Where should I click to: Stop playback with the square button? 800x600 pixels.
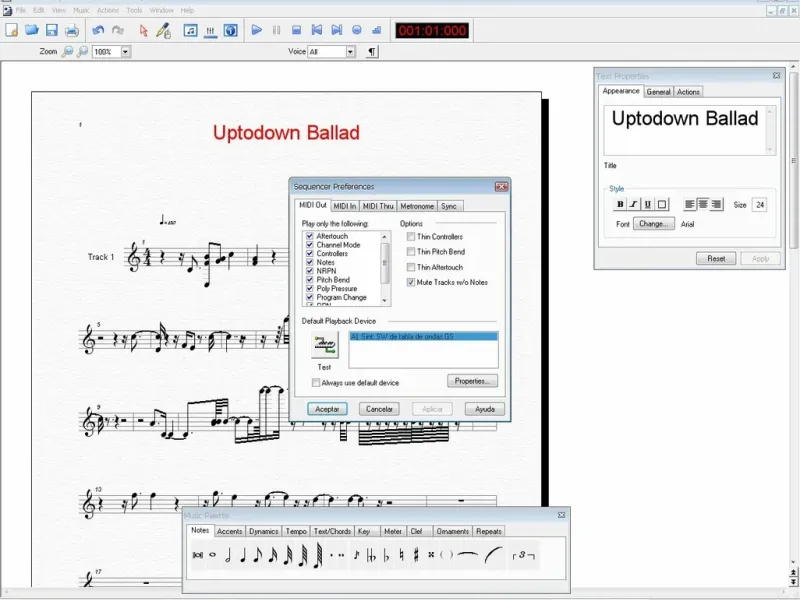(x=296, y=30)
